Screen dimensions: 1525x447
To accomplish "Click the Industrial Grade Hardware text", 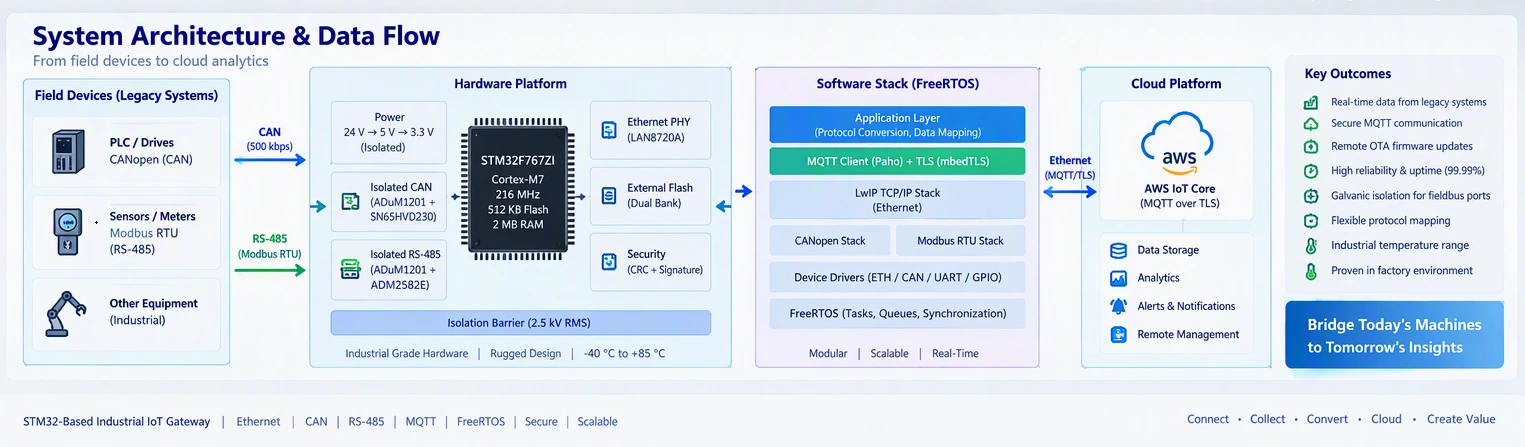I will [x=407, y=353].
